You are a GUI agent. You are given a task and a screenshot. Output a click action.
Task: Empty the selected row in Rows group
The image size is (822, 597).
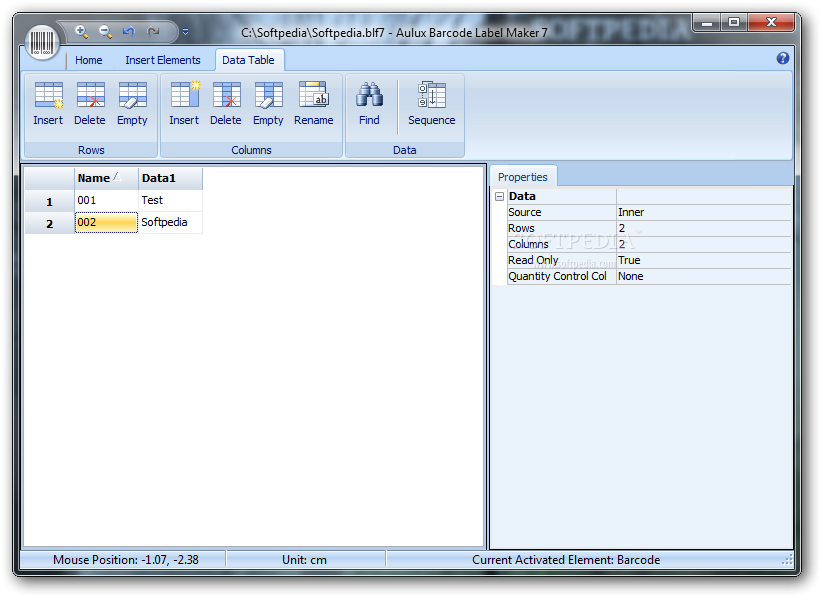coord(132,104)
